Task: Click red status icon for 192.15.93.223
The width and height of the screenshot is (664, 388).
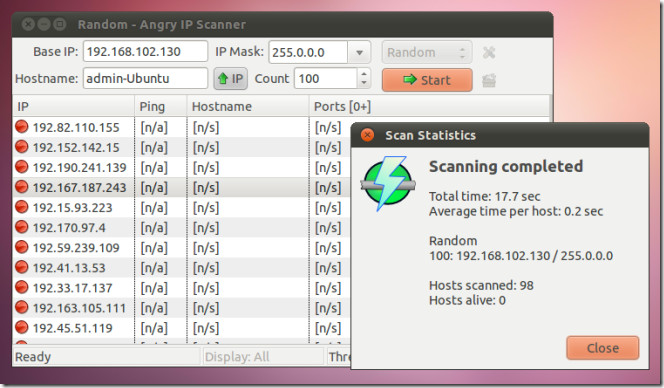Action: [22, 207]
